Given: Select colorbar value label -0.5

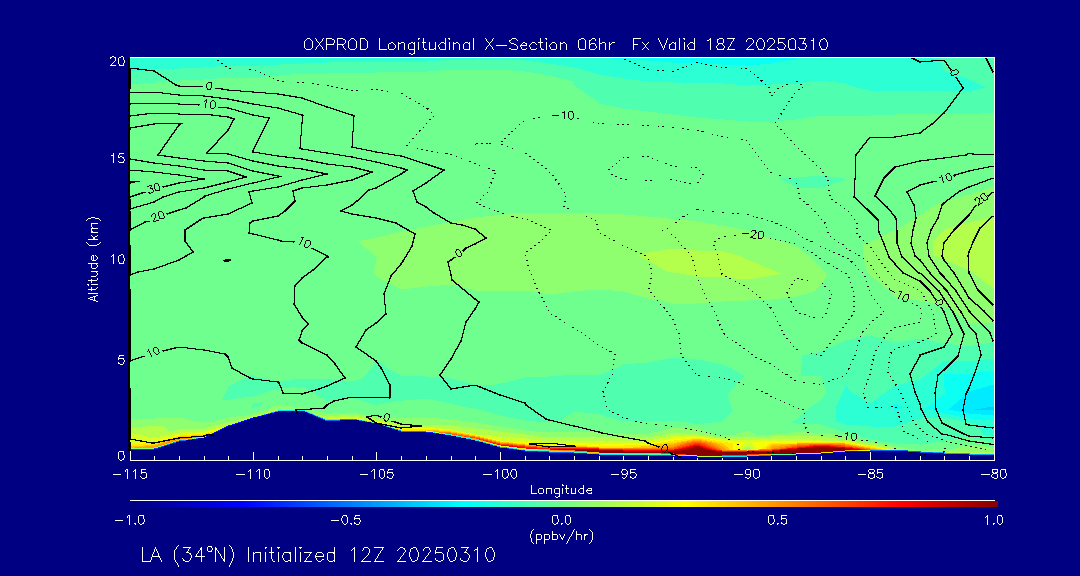Looking at the screenshot, I should (x=346, y=520).
